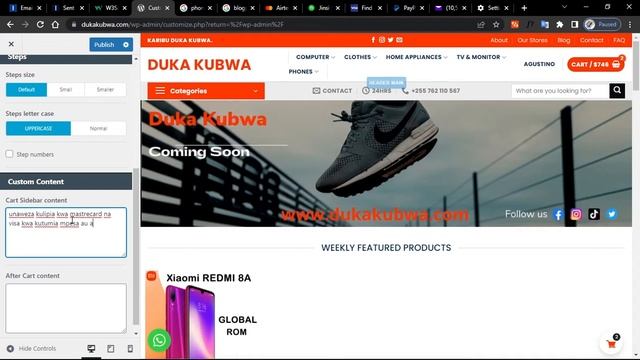The image size is (640, 360).
Task: Switch to tablet preview mode
Action: pos(111,349)
